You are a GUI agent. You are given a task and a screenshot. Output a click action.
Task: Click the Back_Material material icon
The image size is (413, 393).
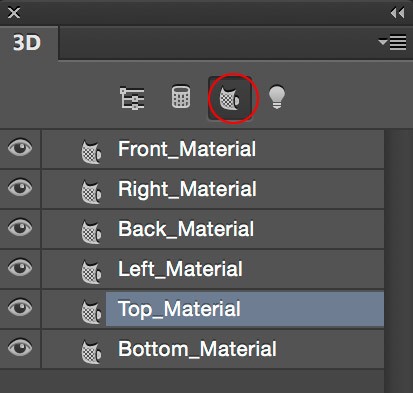click(x=91, y=232)
